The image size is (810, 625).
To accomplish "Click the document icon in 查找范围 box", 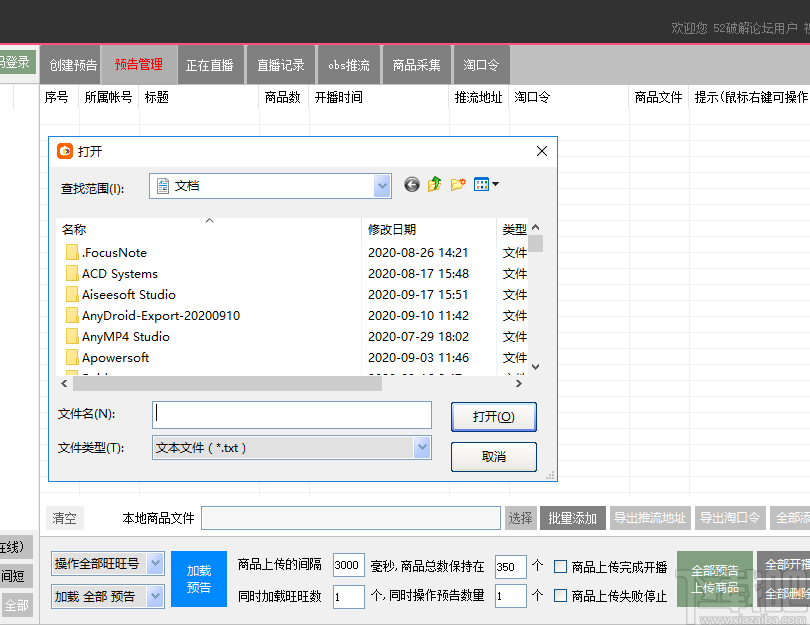I will (163, 186).
